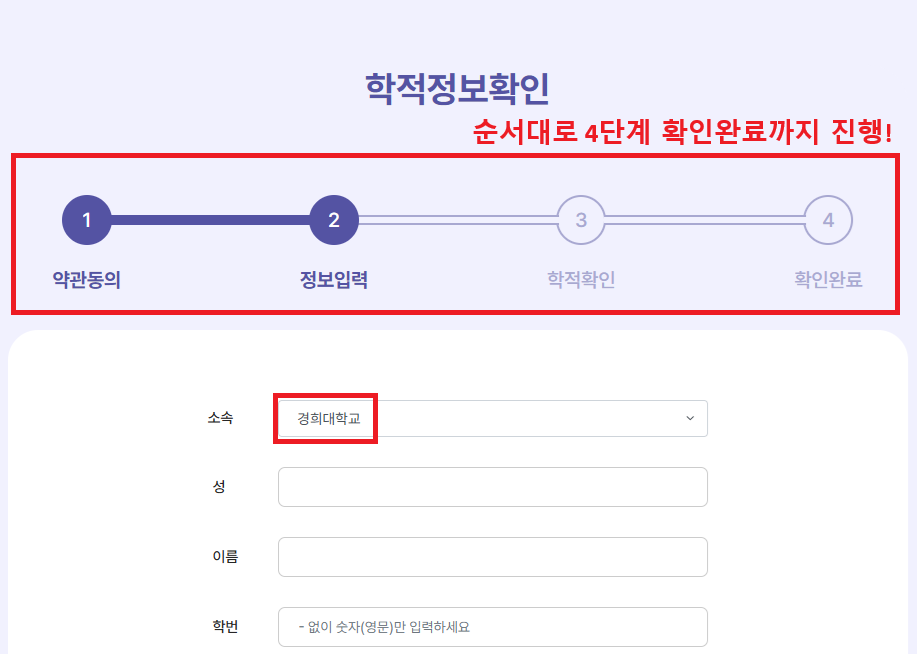This screenshot has width=917, height=654.
Task: Click the 정보입력 step label
Action: coord(334,280)
